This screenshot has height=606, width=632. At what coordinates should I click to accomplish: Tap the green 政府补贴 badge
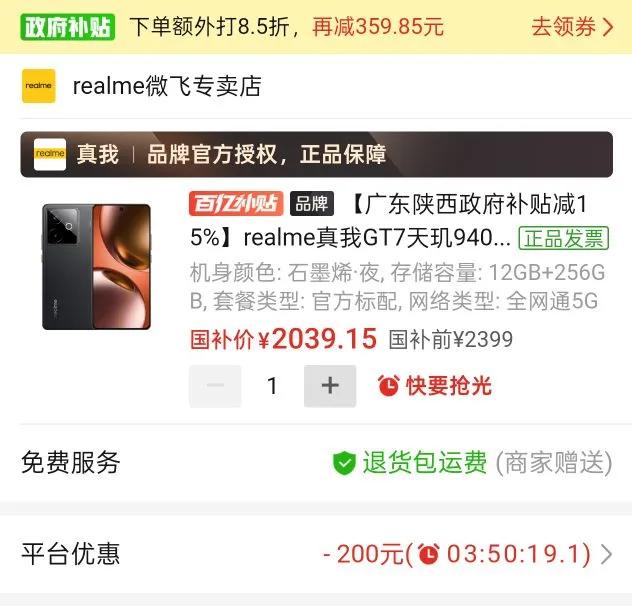68,27
